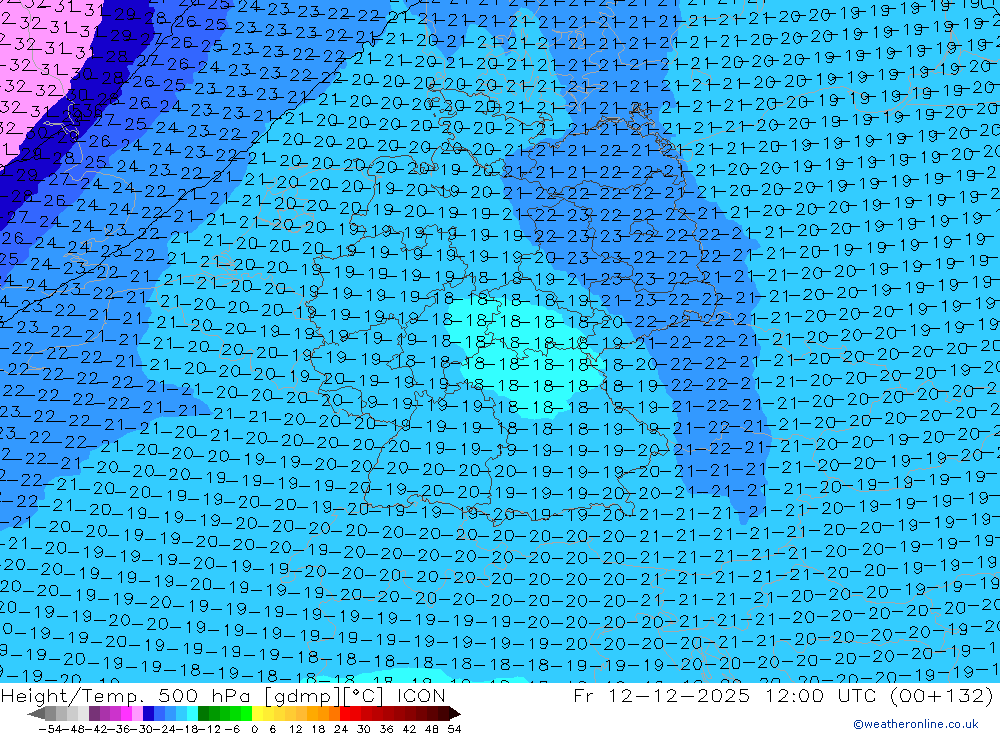
Task: Click the -54 label under the color scale
Action: tap(49, 729)
